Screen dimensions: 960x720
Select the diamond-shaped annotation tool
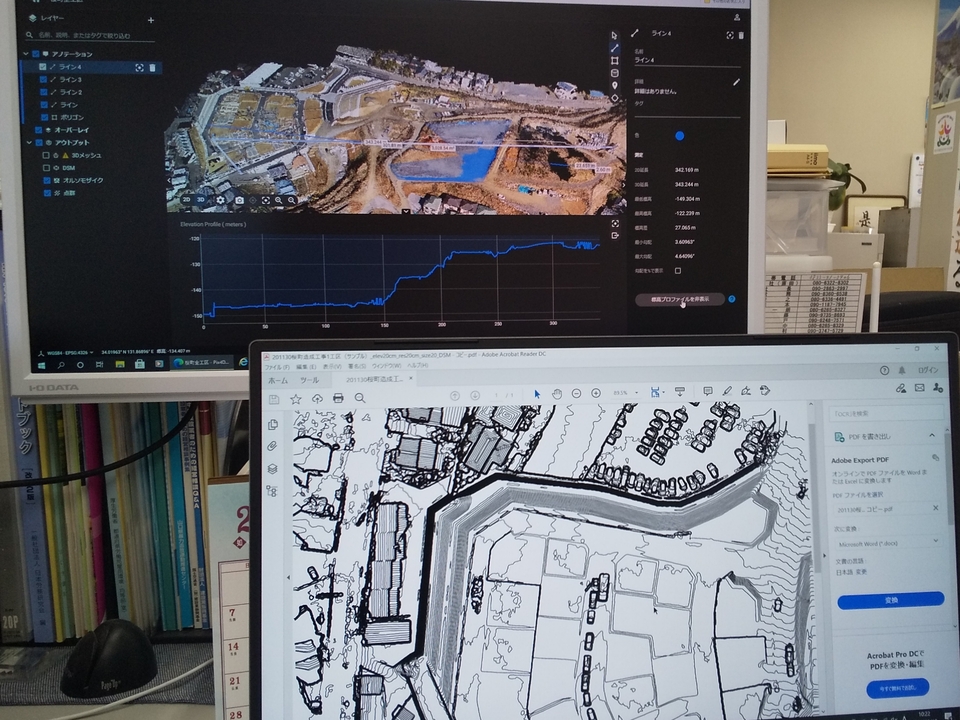614,98
